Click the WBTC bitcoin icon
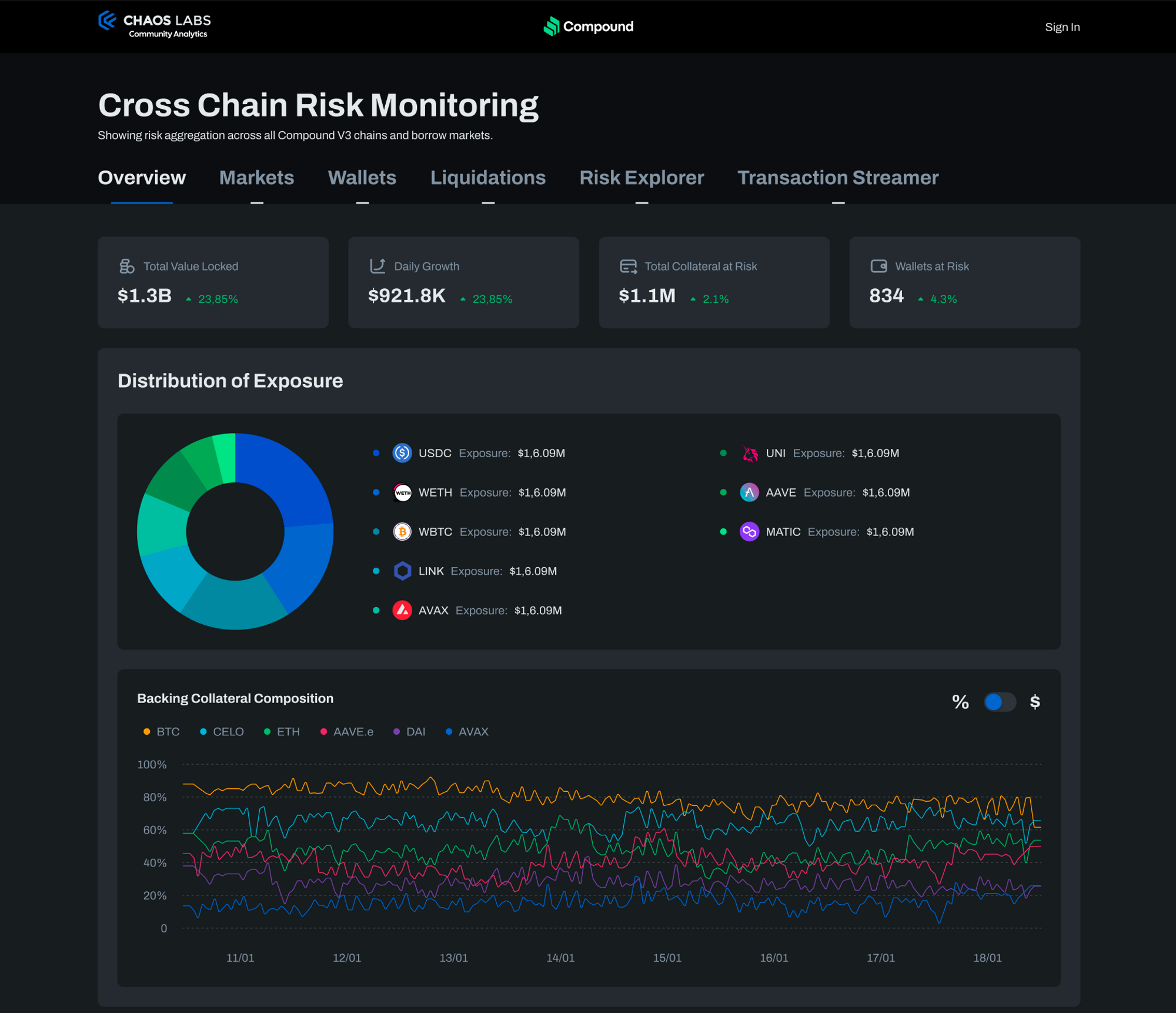The image size is (1176, 1013). click(x=402, y=532)
